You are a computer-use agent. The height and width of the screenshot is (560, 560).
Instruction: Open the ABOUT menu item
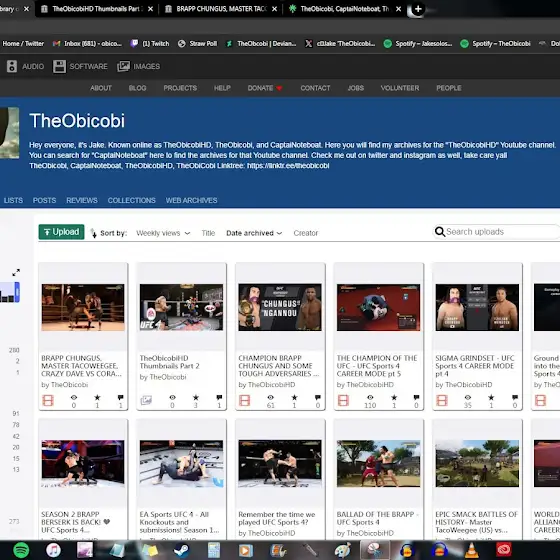tap(101, 88)
